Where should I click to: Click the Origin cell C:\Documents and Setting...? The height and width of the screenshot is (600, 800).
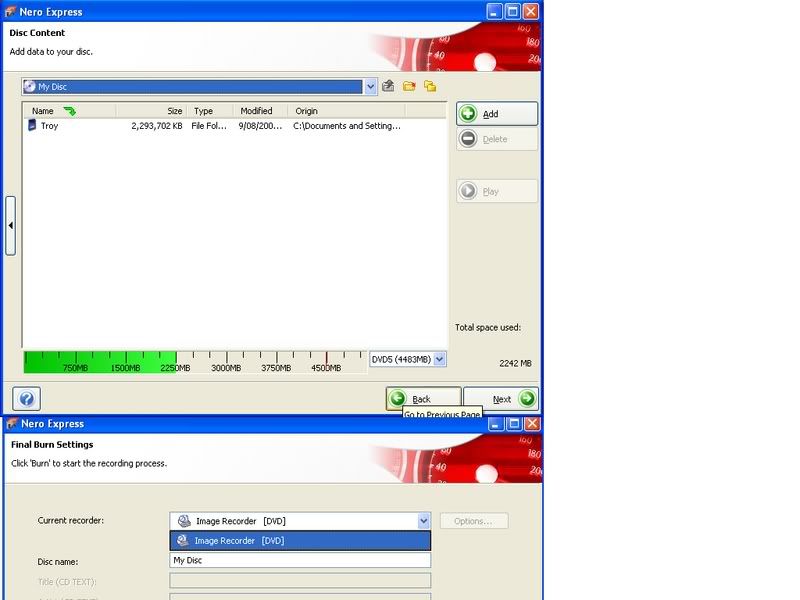click(346, 126)
